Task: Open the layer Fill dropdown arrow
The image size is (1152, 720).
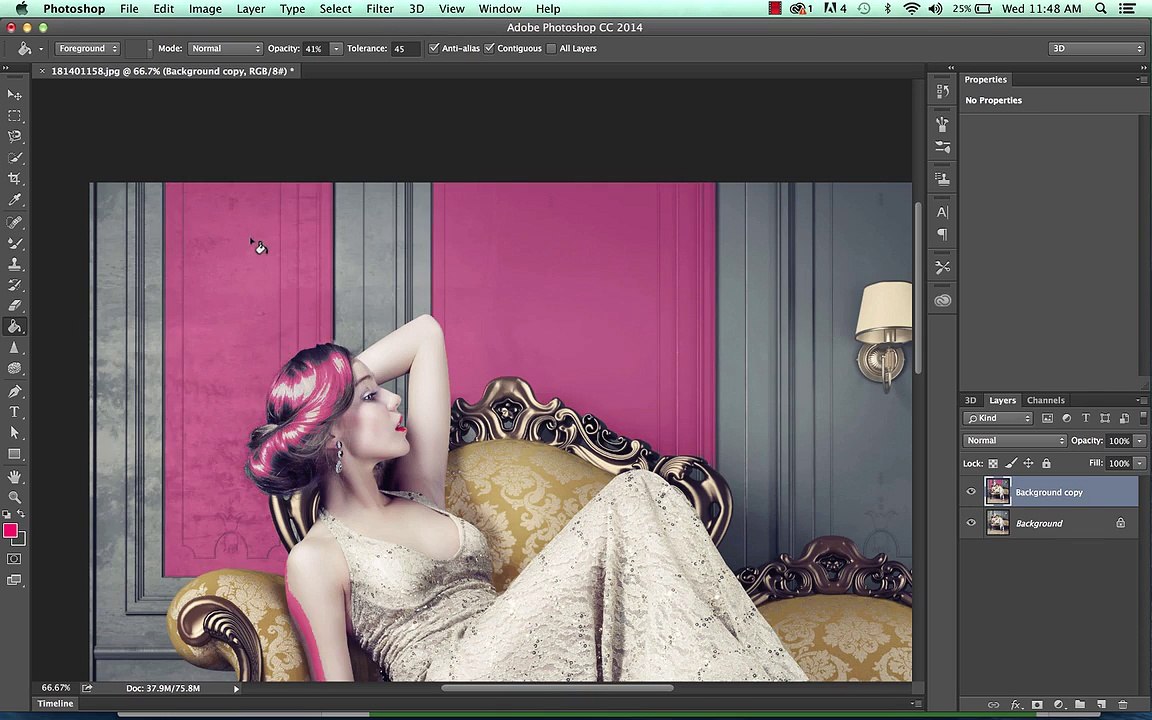Action: [1140, 464]
